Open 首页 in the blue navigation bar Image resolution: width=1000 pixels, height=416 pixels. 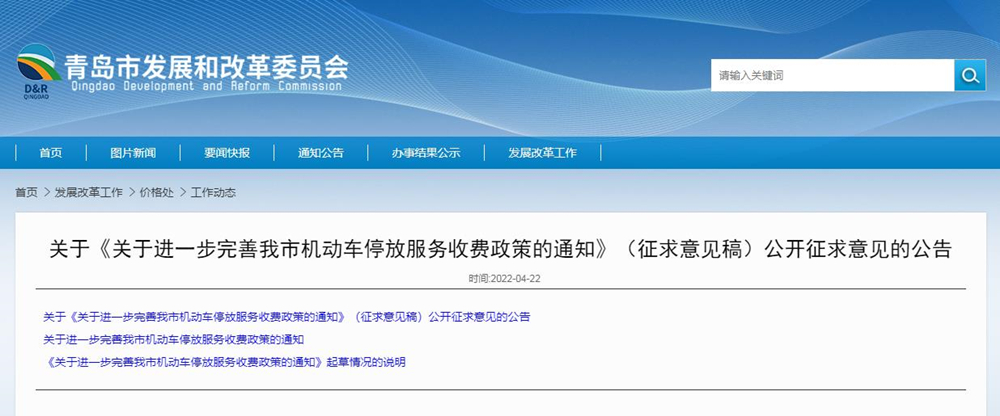click(51, 153)
